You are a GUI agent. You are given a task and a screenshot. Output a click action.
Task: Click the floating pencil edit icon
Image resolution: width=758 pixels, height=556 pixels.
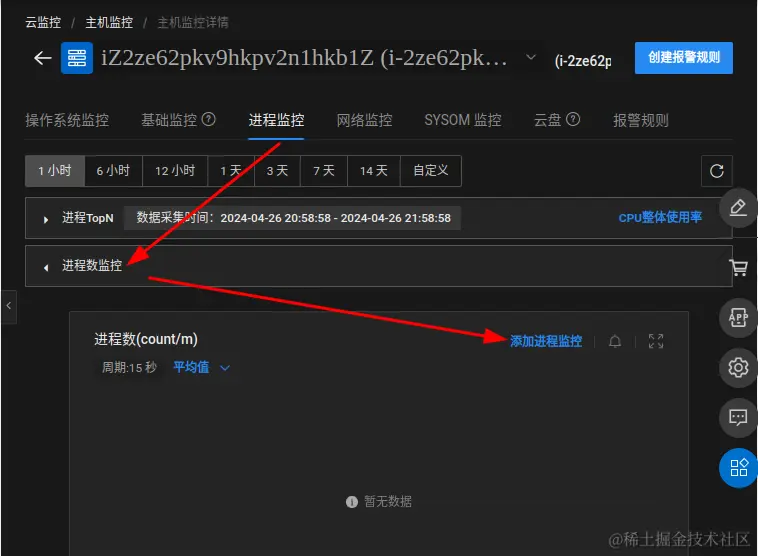coord(738,208)
